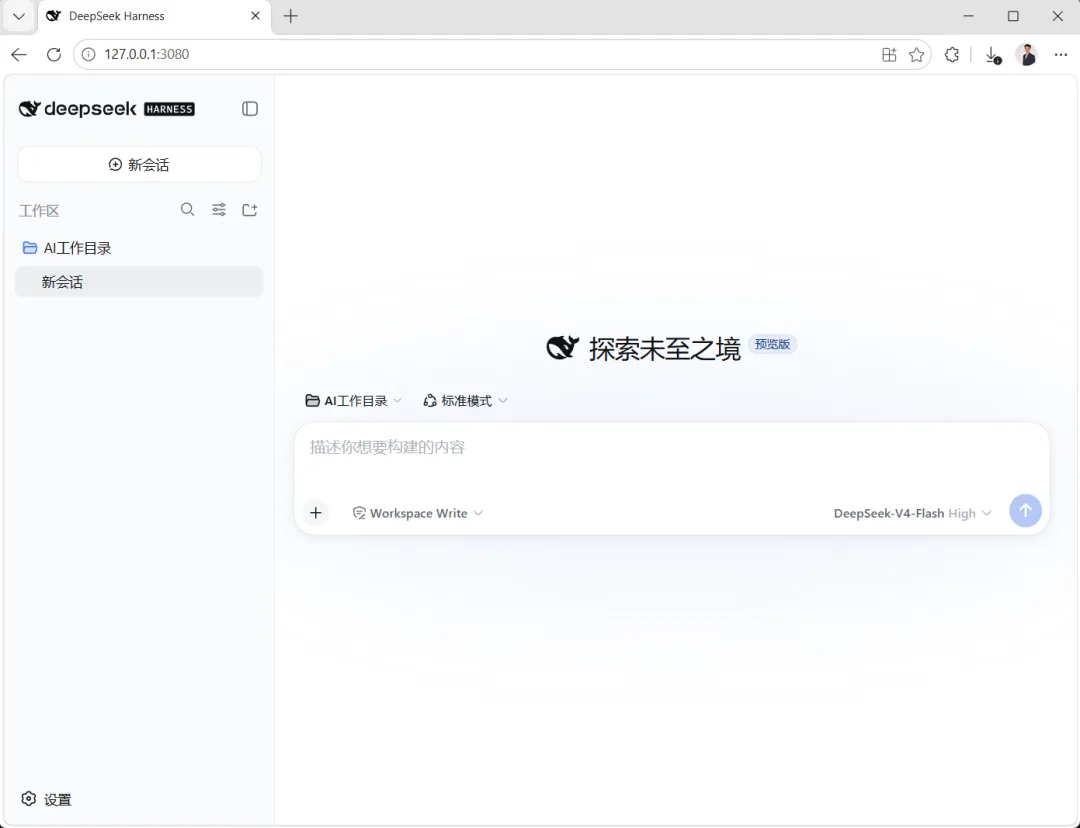The width and height of the screenshot is (1080, 828).
Task: Minimize the browser window
Action: (968, 16)
